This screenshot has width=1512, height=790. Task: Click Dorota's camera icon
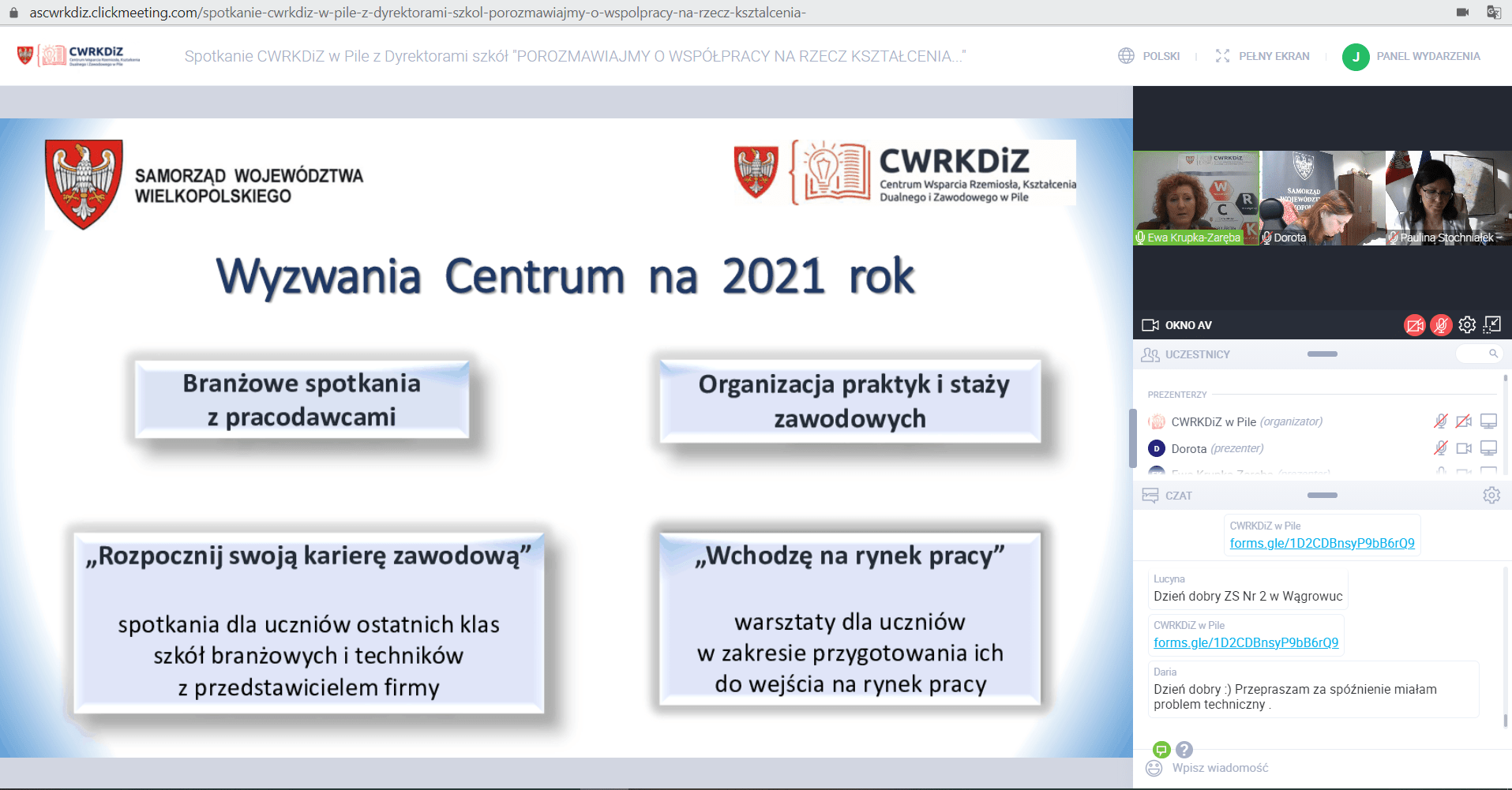click(x=1463, y=448)
